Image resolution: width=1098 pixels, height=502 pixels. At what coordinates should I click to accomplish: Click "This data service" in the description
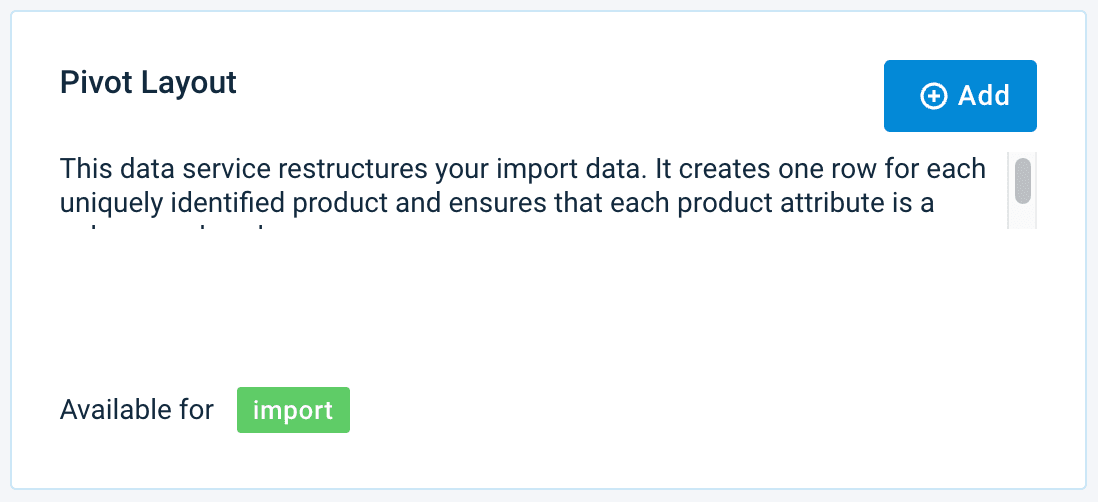click(146, 168)
